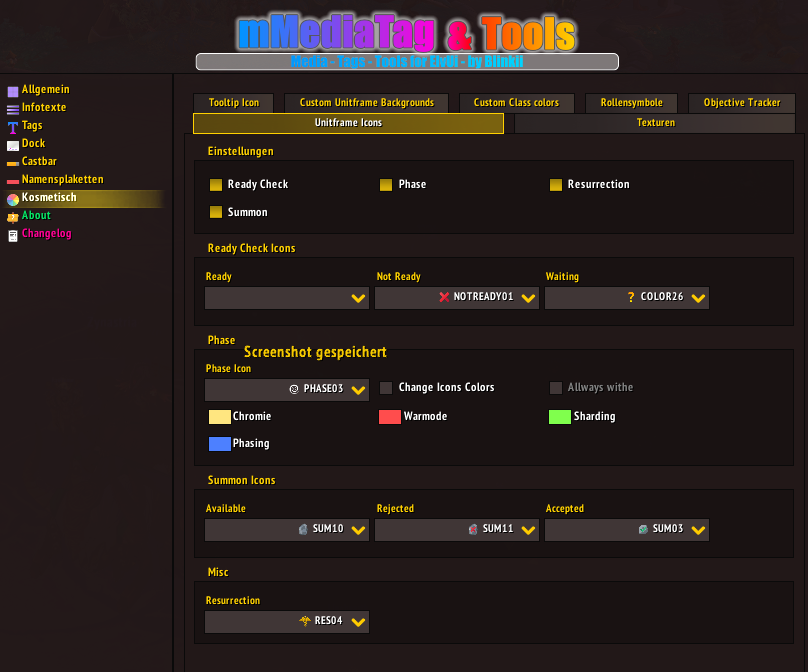
Task: Click the Infotexte sidebar icon
Action: pos(13,109)
